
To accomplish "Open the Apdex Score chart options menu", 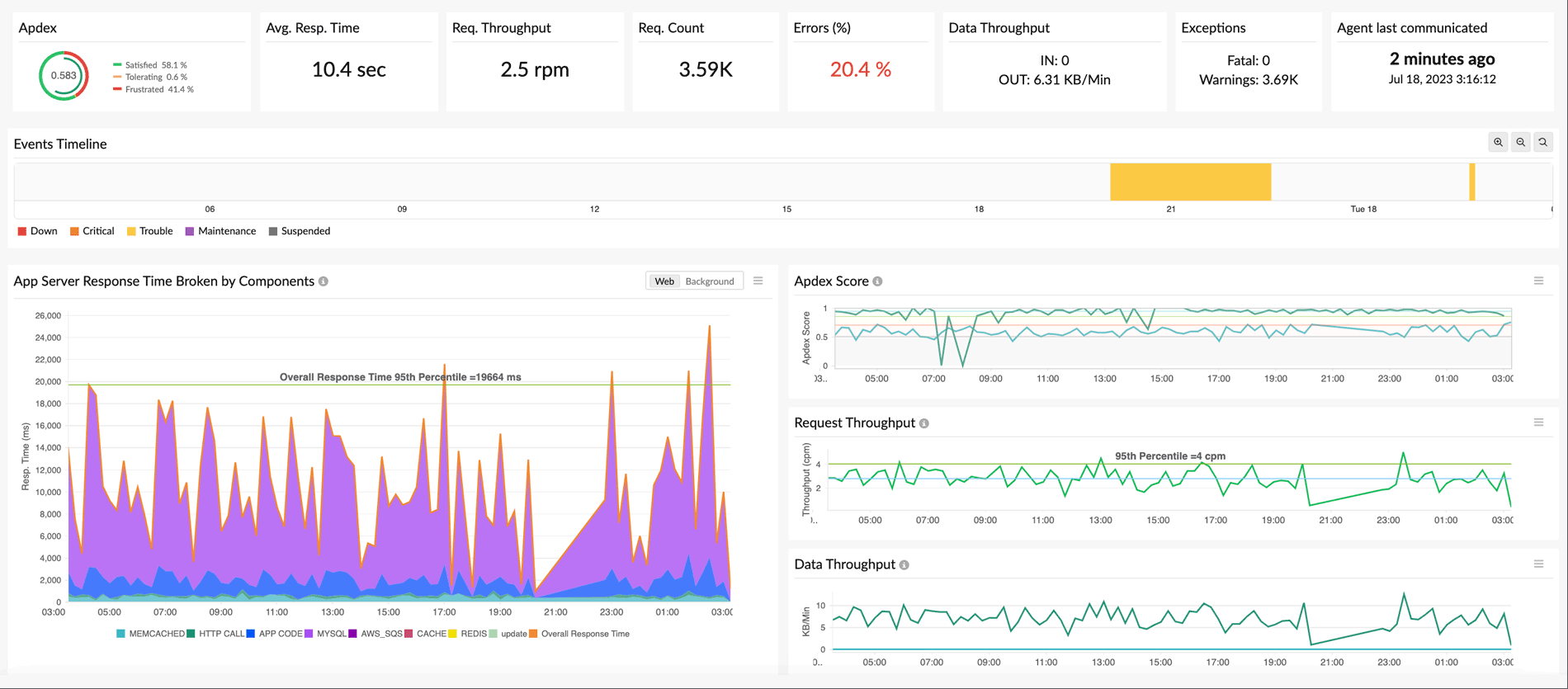I will coord(1538,281).
